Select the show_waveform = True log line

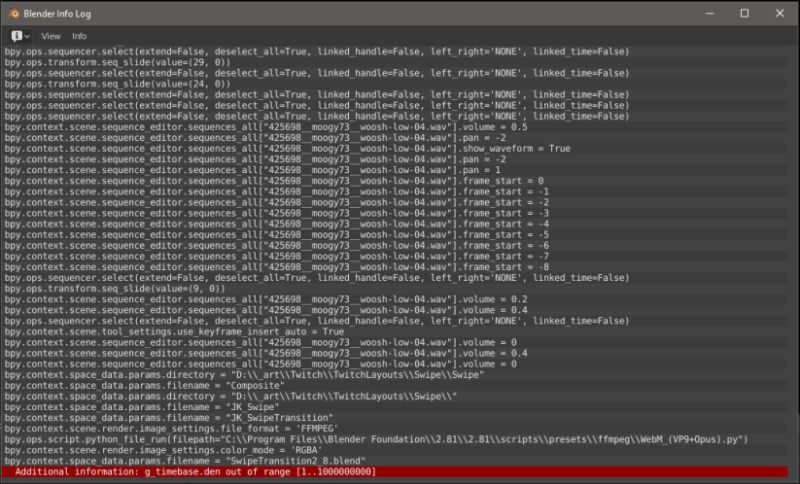point(395,148)
